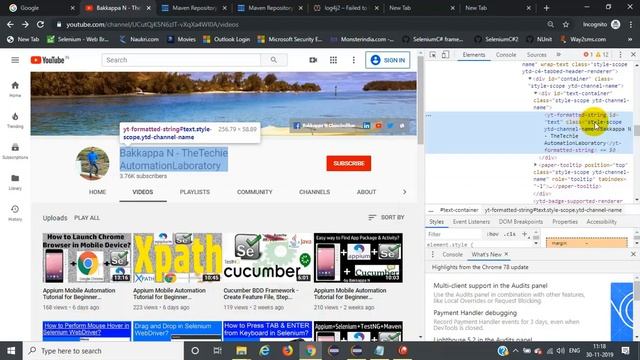Toggle the DevTools device toolbar icon

(x=445, y=54)
